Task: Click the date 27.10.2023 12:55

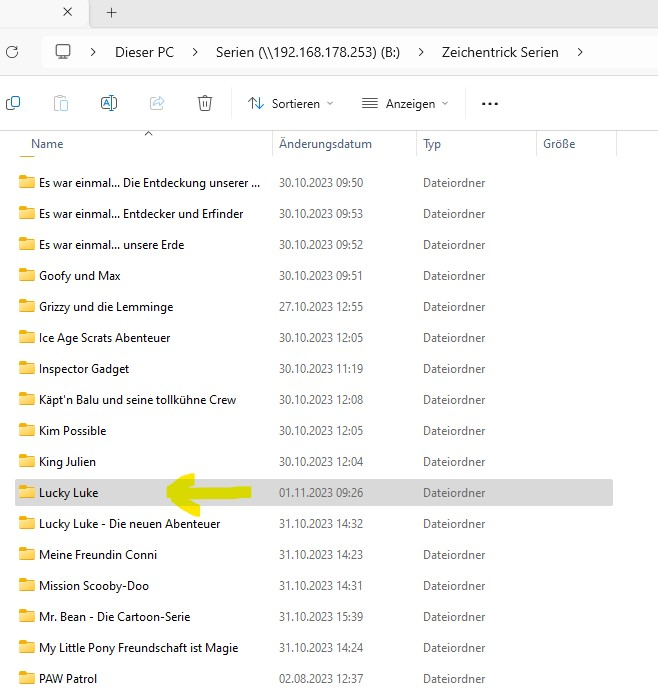Action: [321, 307]
